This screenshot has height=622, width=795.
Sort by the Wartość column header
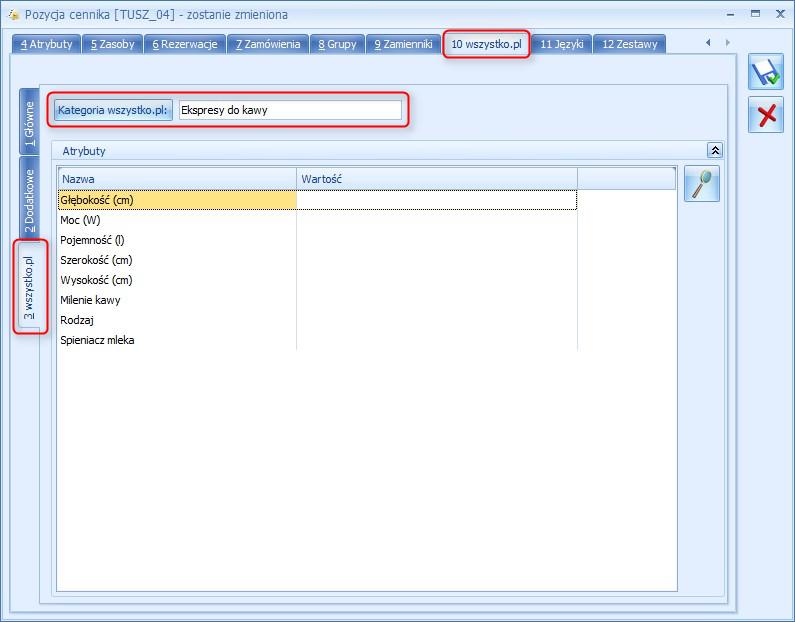(437, 179)
